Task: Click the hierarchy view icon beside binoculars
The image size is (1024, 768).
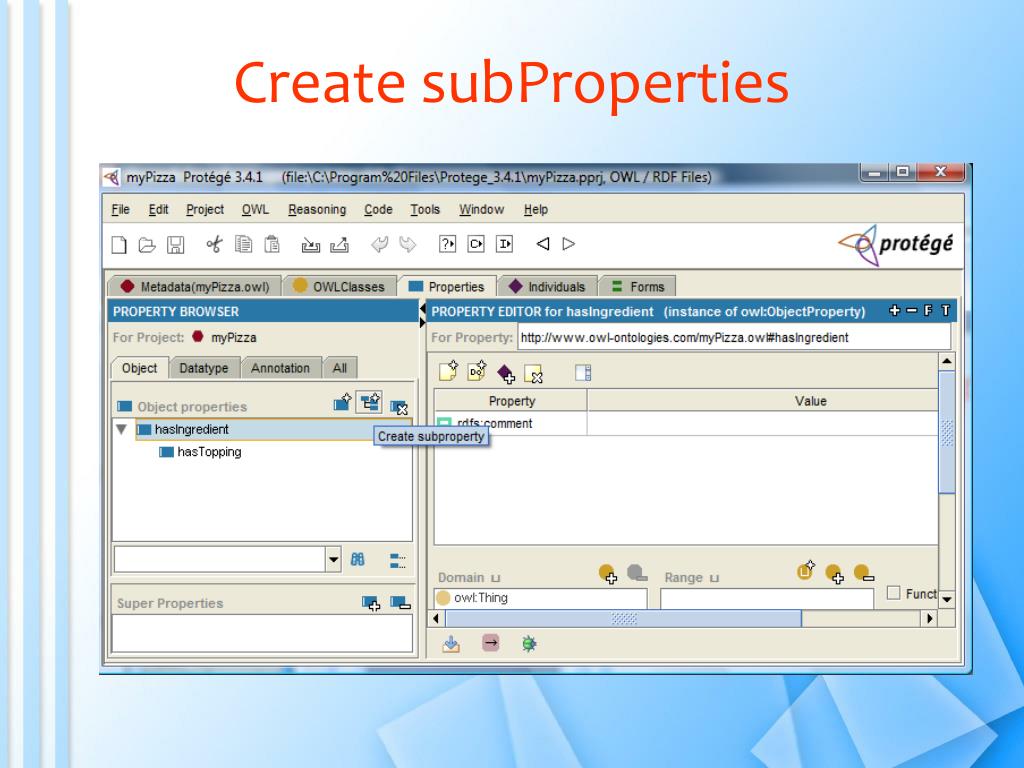Action: click(x=397, y=560)
